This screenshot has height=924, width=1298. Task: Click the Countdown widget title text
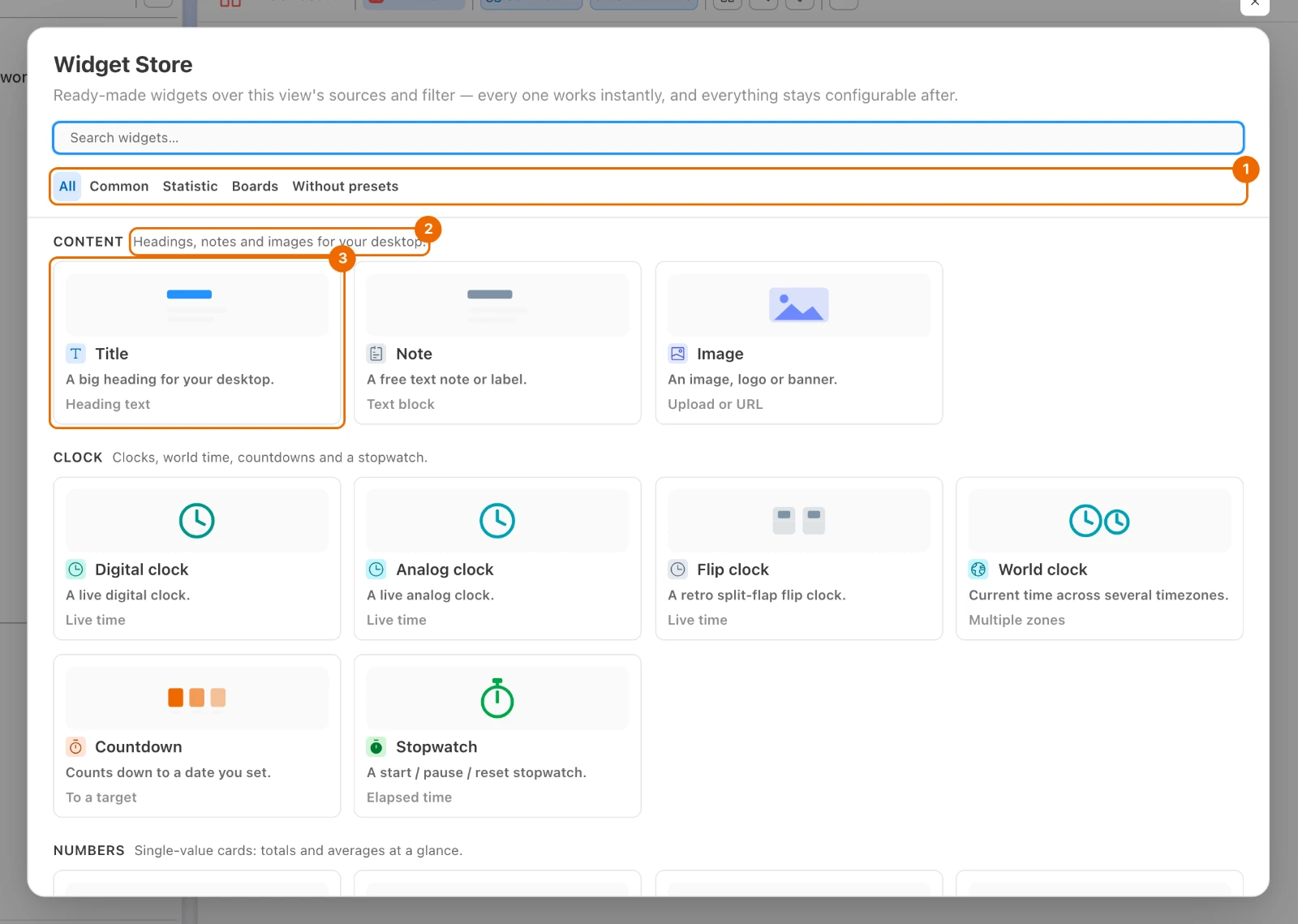(x=139, y=746)
